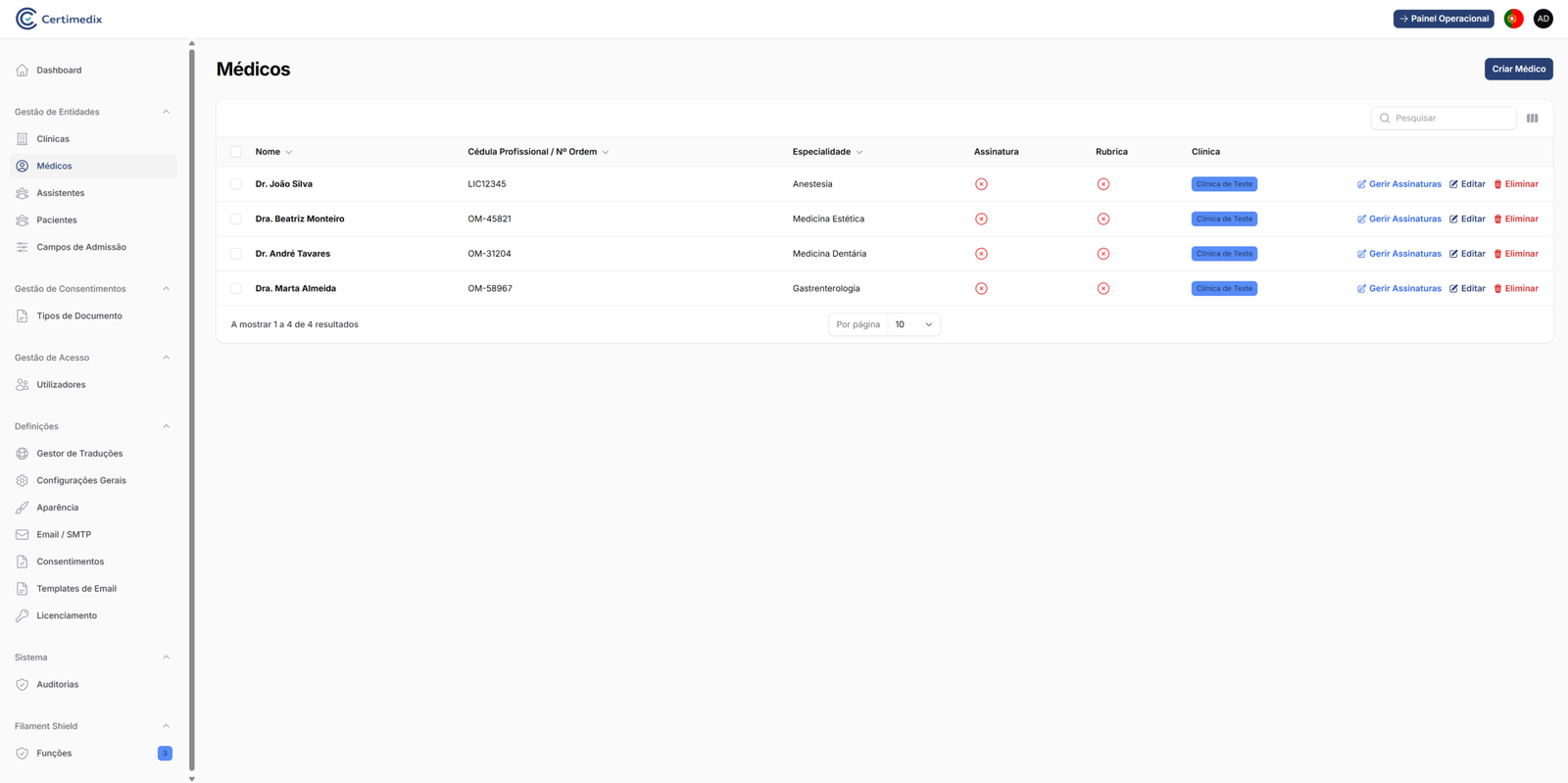Collapse the Gestão de Entidades section
The height and width of the screenshot is (783, 1568).
166,112
